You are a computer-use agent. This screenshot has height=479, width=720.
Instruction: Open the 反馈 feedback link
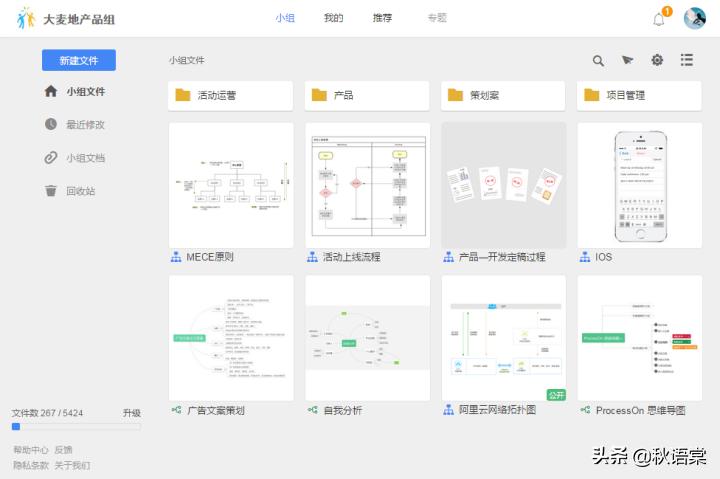point(63,450)
